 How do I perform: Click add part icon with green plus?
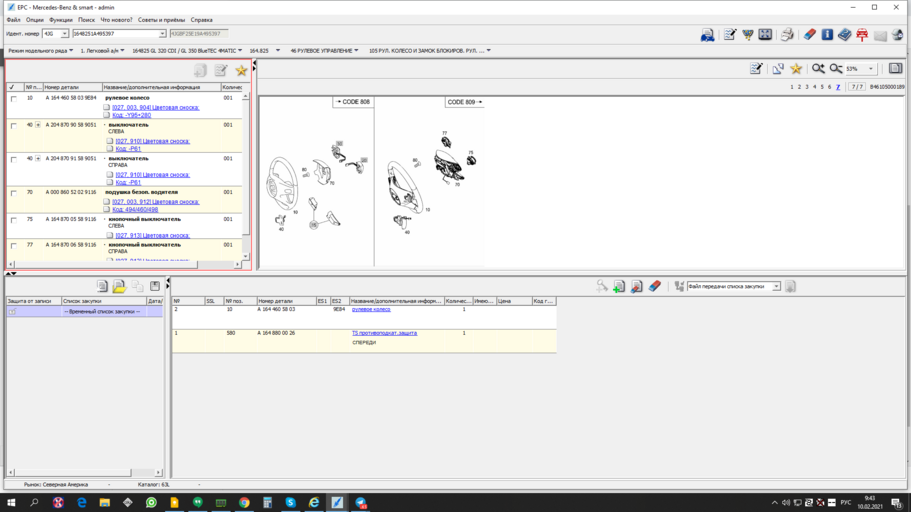coord(619,287)
